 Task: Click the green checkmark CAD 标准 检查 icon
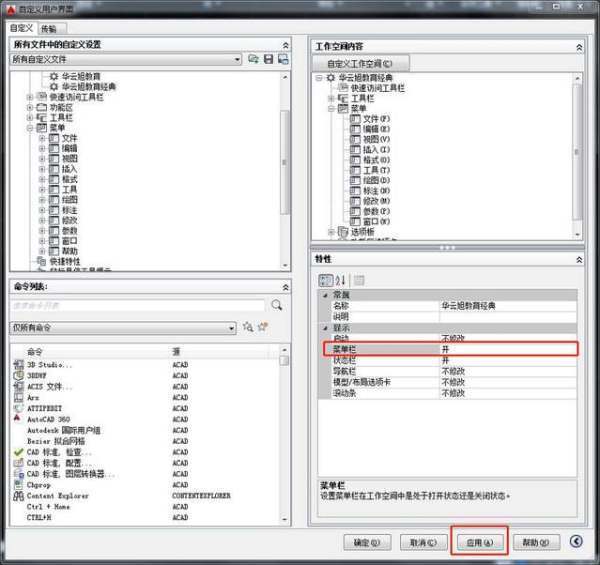coord(18,452)
